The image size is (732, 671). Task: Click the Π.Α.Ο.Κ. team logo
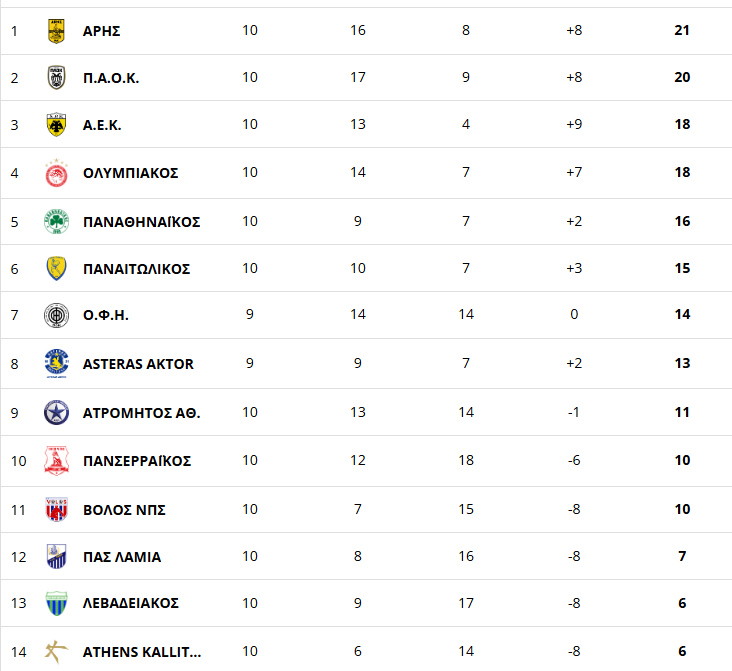pyautogui.click(x=56, y=78)
